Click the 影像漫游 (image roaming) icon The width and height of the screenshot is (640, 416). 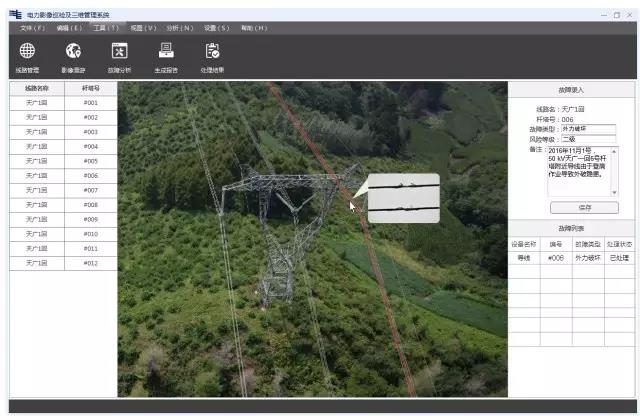[73, 51]
